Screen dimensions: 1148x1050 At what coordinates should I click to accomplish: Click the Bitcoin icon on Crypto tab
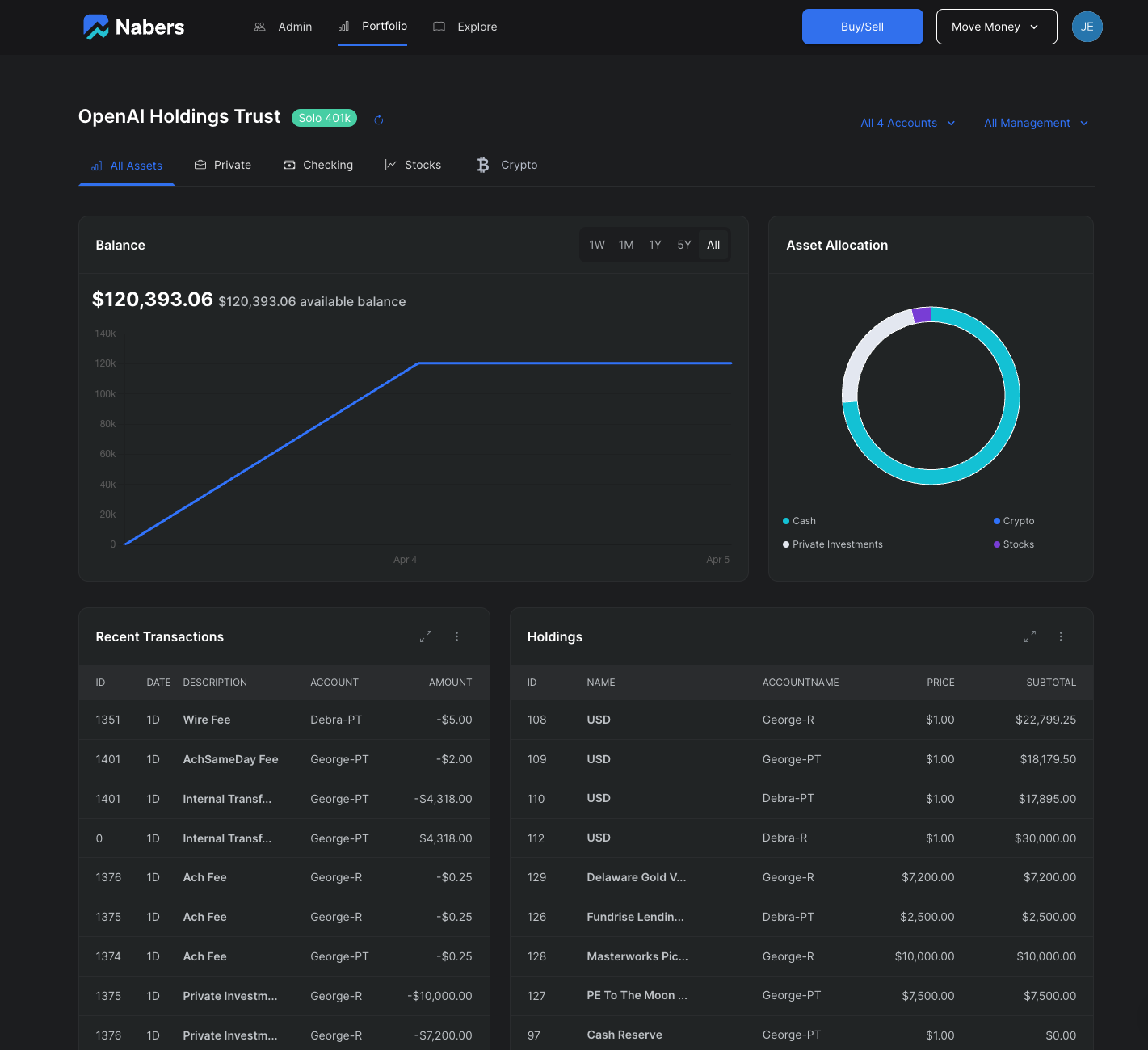(483, 165)
